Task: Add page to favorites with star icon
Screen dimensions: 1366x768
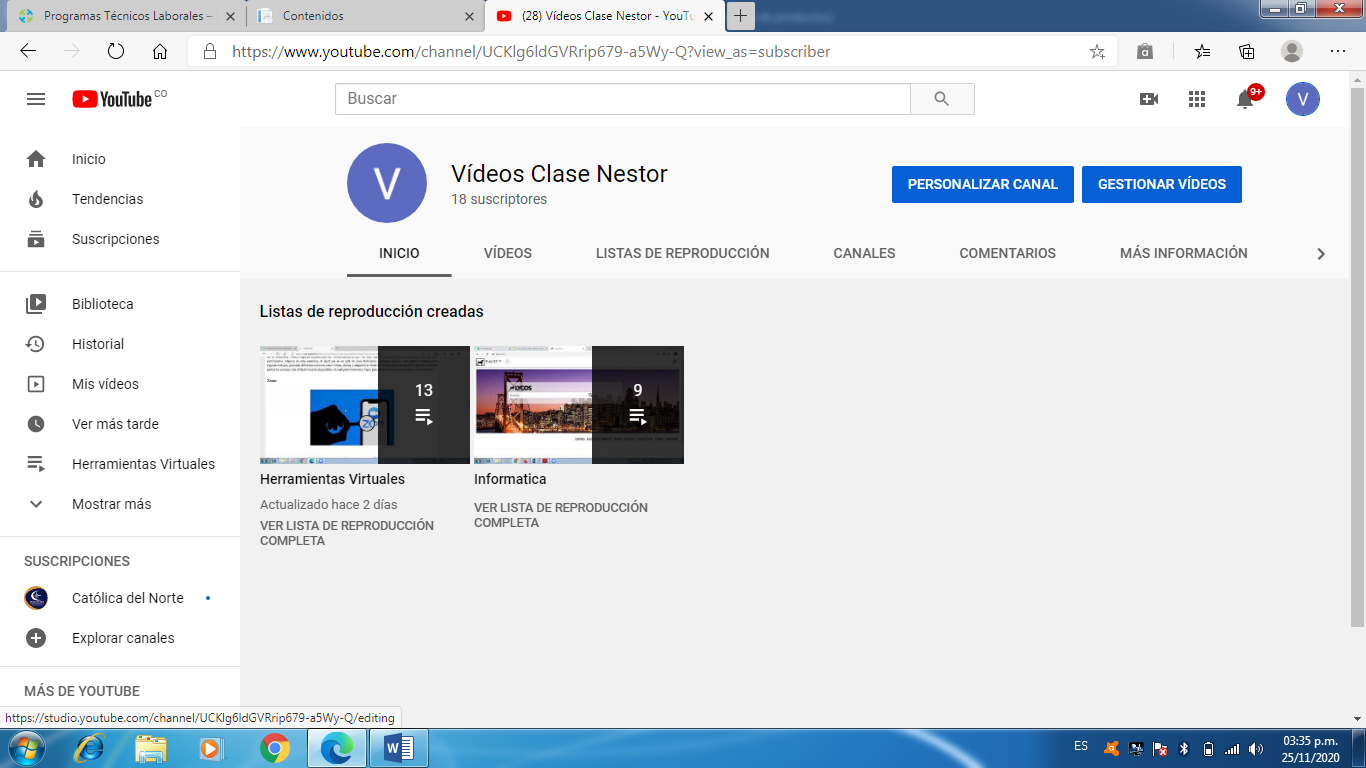Action: (1097, 52)
